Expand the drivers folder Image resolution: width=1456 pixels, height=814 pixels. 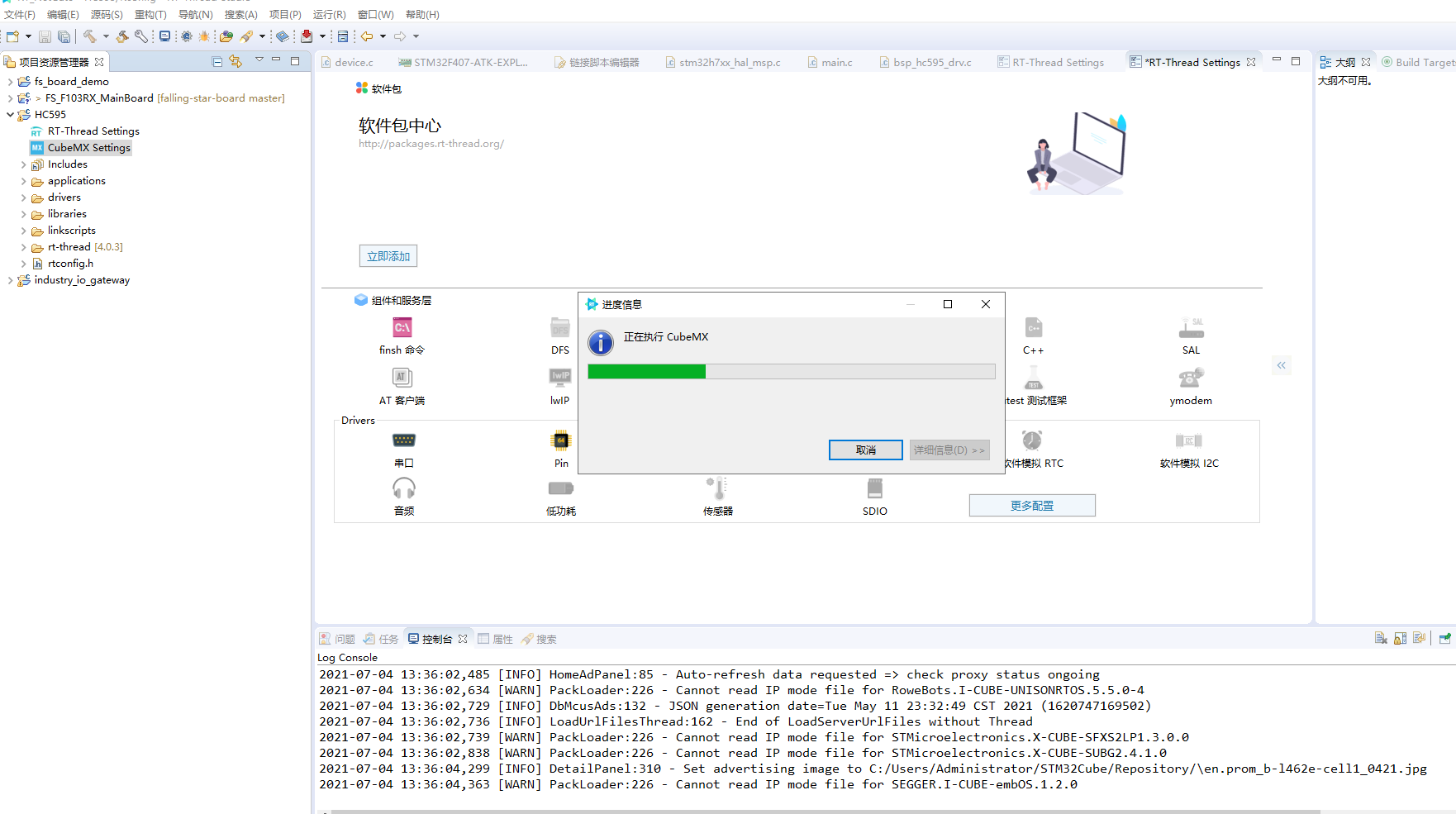pos(23,198)
